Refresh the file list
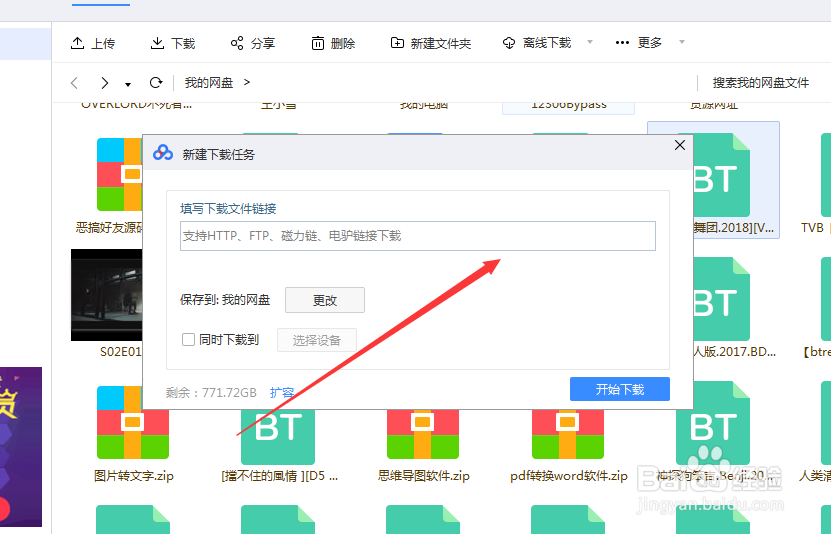Viewport: 831px width, 534px height. (156, 83)
